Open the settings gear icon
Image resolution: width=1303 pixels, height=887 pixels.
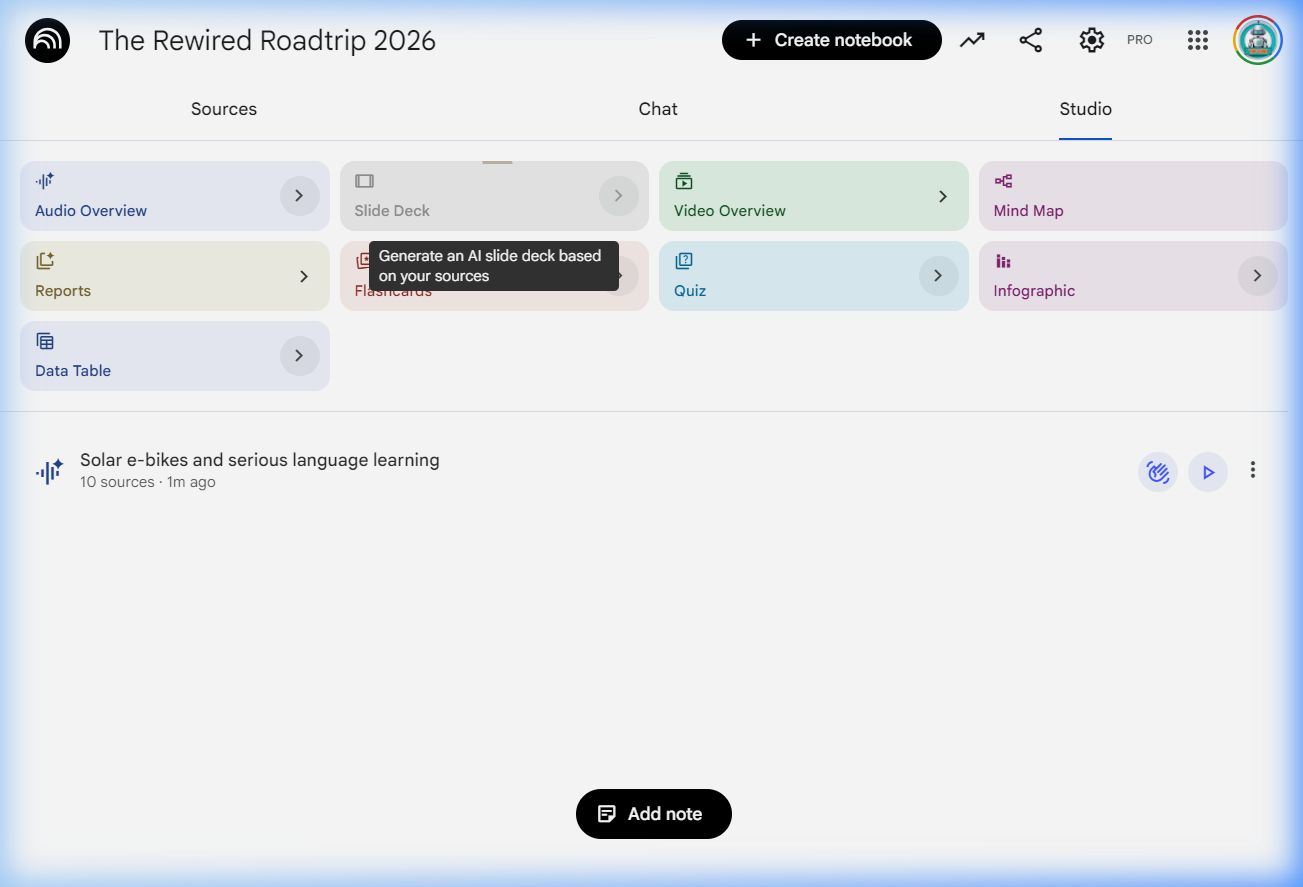tap(1091, 40)
